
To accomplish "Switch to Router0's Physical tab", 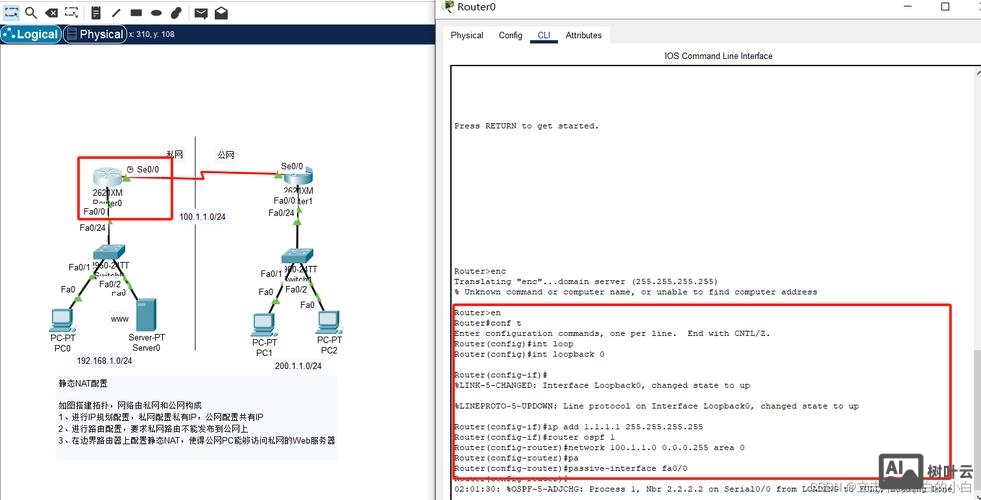I will point(467,35).
